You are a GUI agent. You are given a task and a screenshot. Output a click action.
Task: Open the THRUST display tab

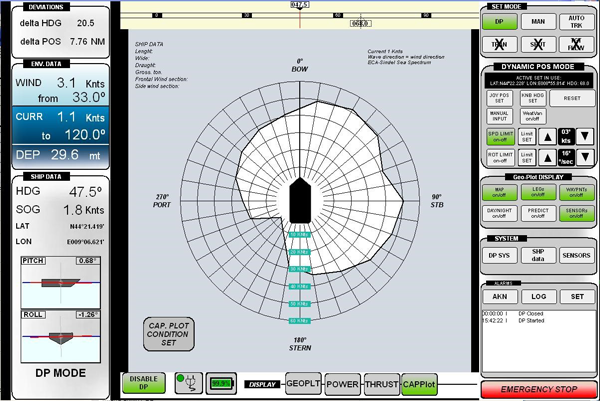[382, 383]
